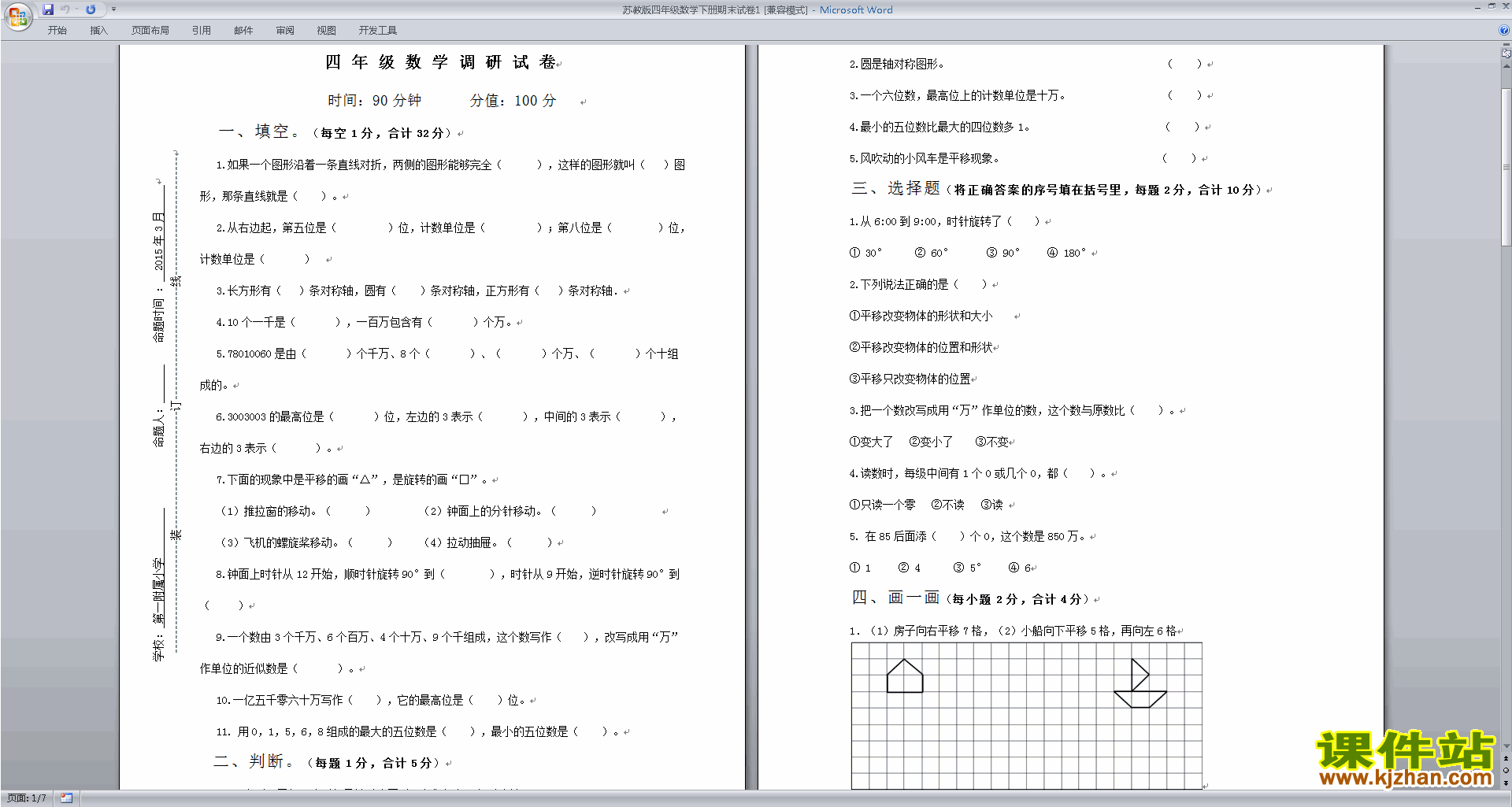Restore down the Word window
Screen dimensions: 1512x807
point(1492,6)
